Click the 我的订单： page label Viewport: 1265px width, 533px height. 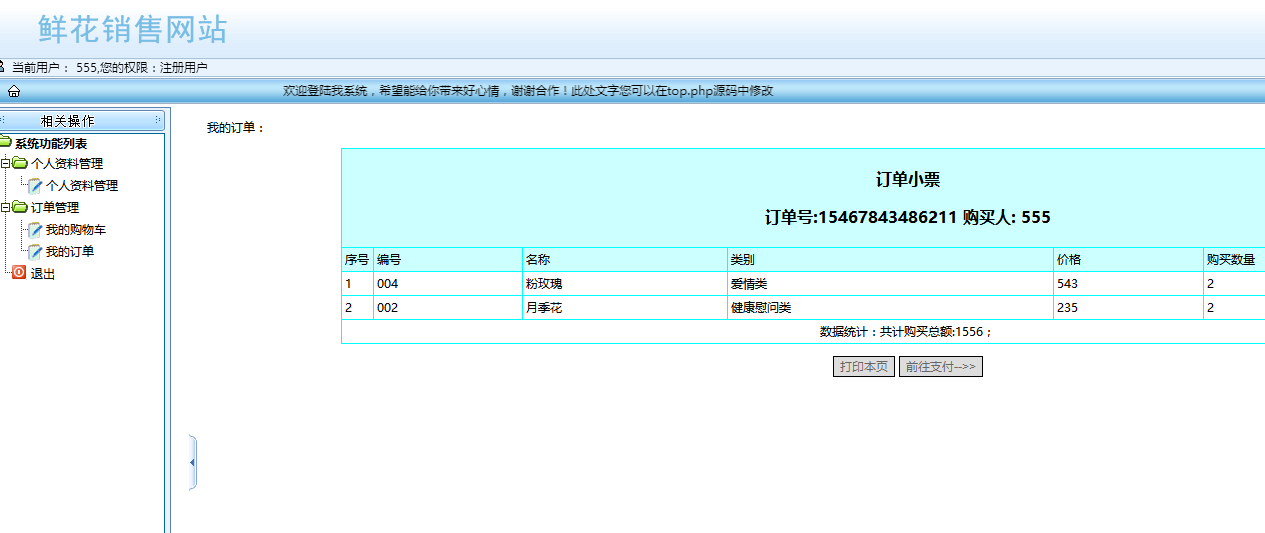(x=236, y=128)
